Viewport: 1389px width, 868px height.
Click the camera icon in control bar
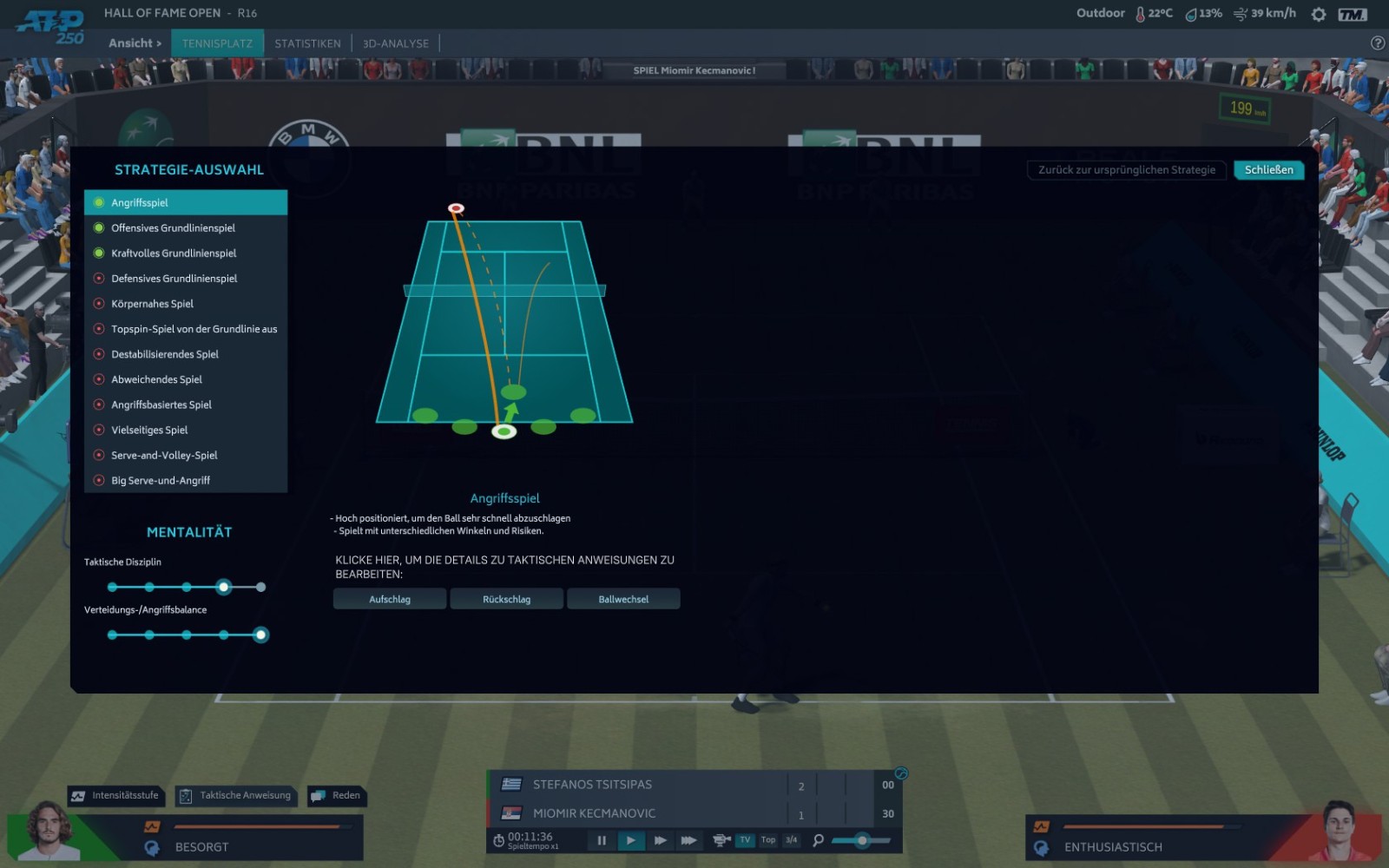[x=721, y=840]
